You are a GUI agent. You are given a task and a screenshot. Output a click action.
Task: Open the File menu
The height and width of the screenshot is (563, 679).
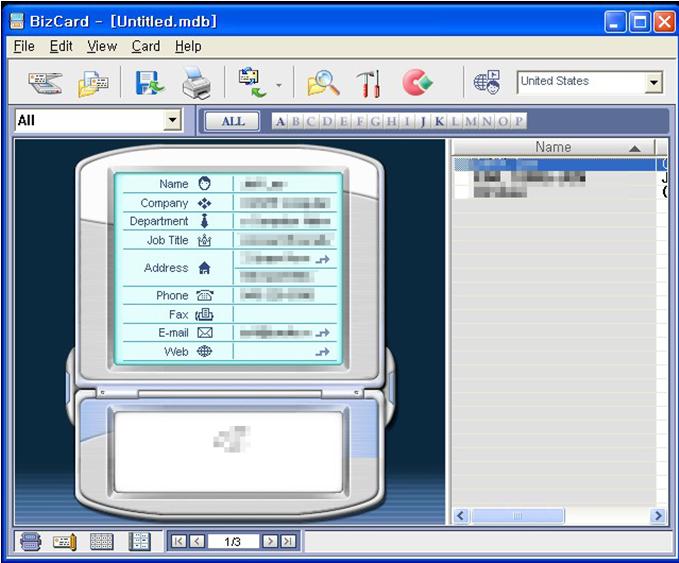(x=24, y=46)
